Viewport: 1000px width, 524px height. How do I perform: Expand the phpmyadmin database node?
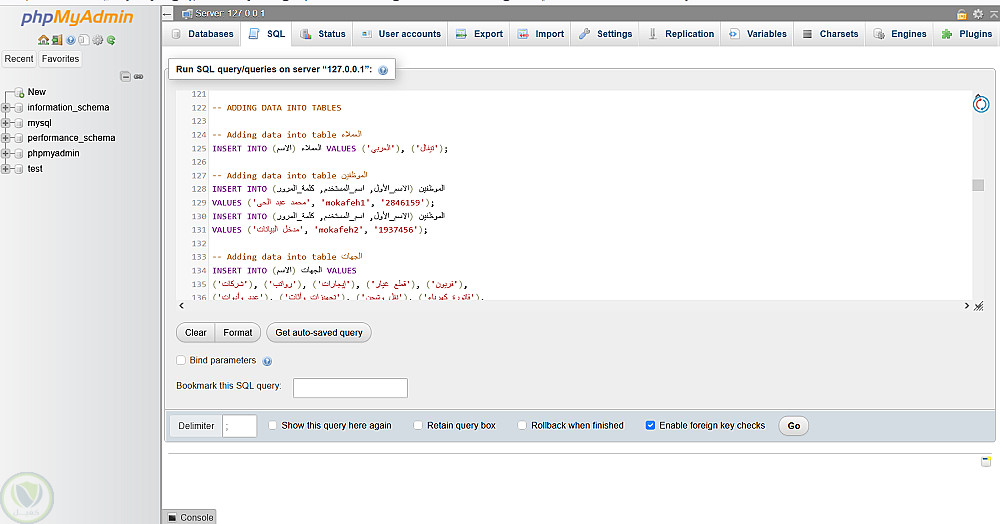coord(7,153)
